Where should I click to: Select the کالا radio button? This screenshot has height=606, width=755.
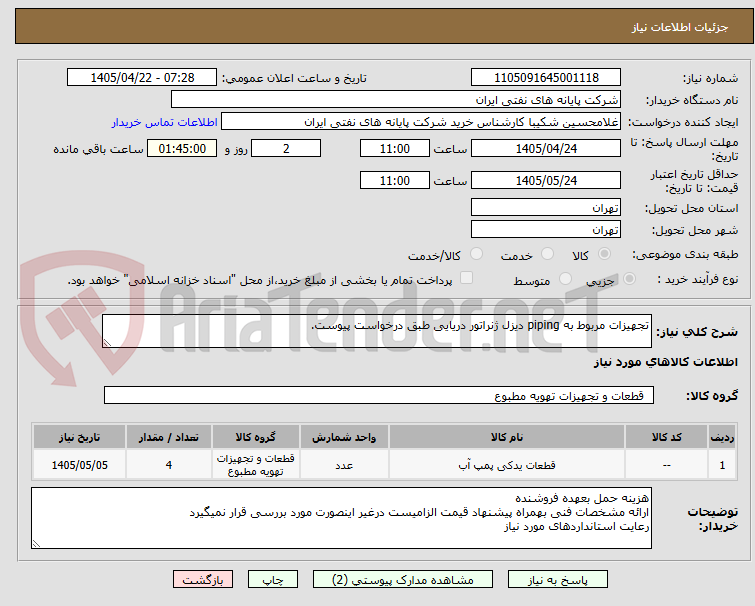pyautogui.click(x=604, y=254)
